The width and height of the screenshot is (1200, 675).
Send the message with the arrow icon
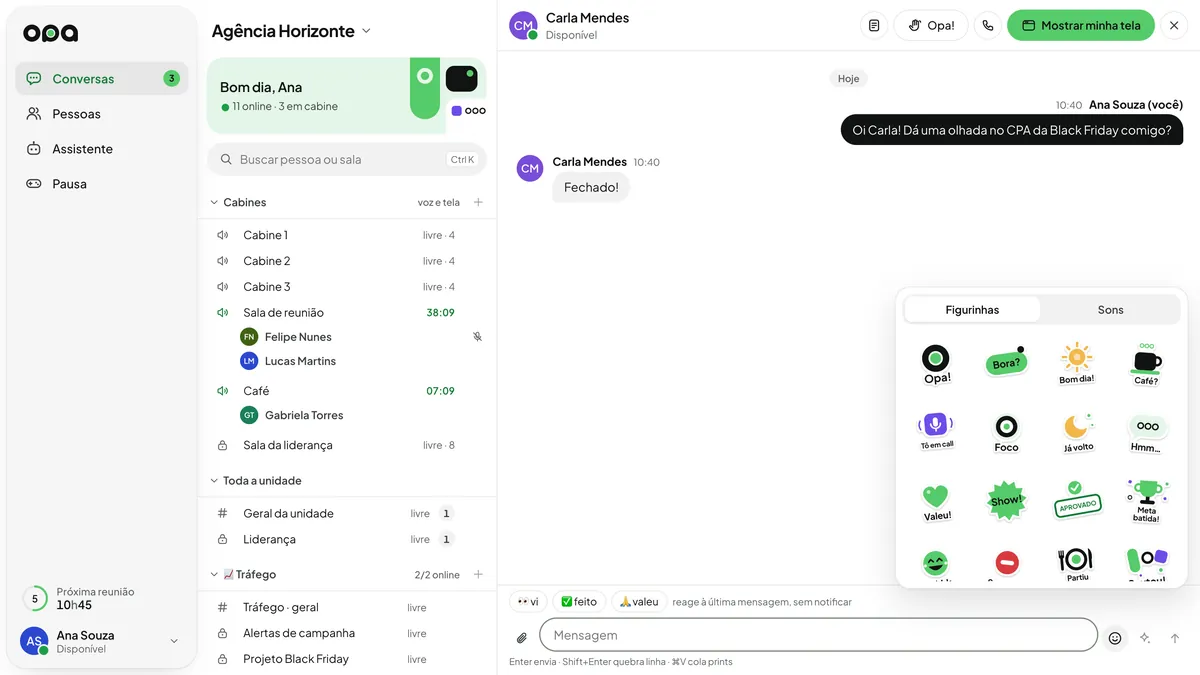[x=1175, y=638]
